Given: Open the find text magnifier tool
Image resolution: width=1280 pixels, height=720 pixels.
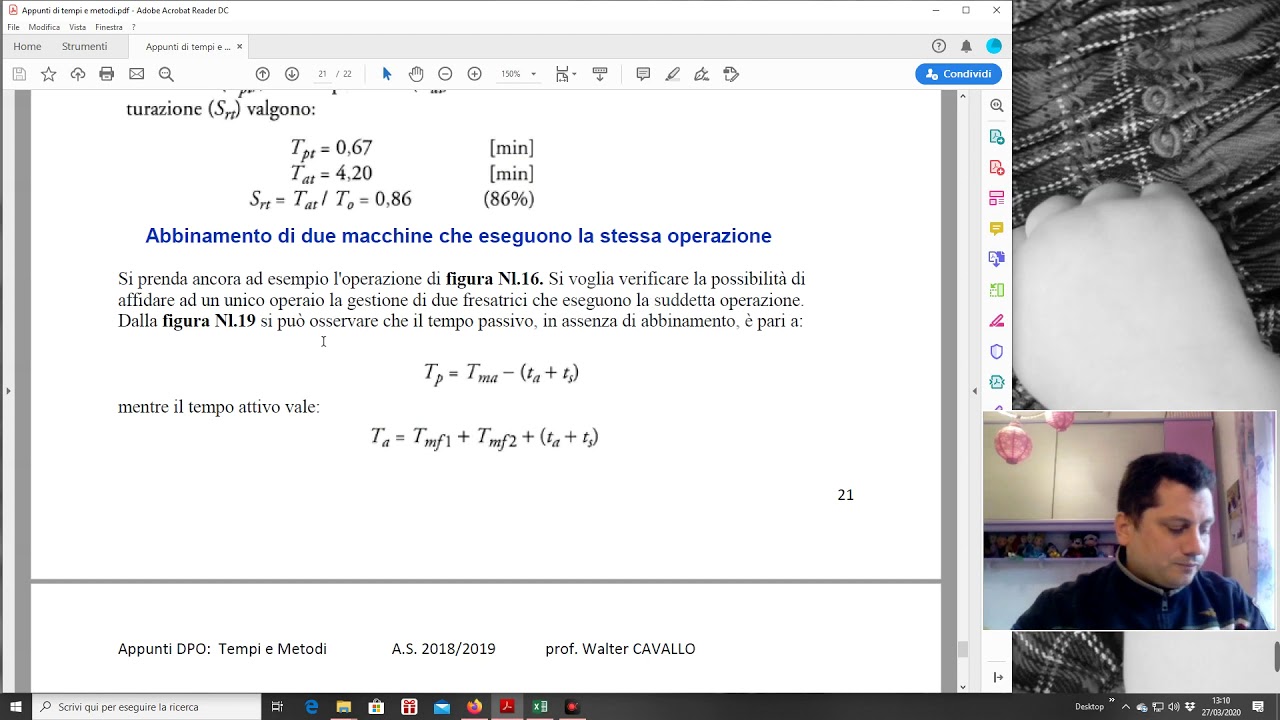Looking at the screenshot, I should pos(166,74).
